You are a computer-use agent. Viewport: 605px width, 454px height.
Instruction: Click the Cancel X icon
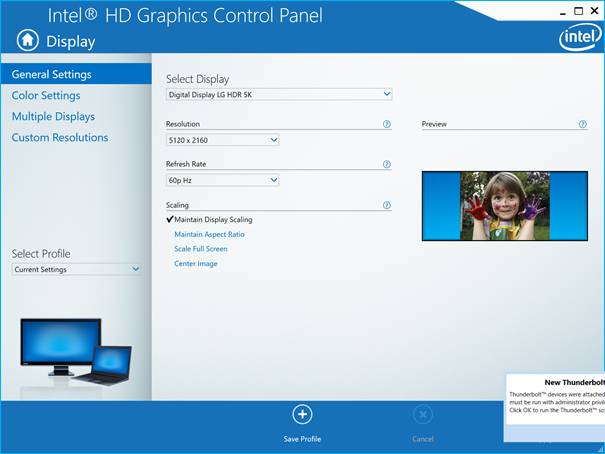pos(422,415)
